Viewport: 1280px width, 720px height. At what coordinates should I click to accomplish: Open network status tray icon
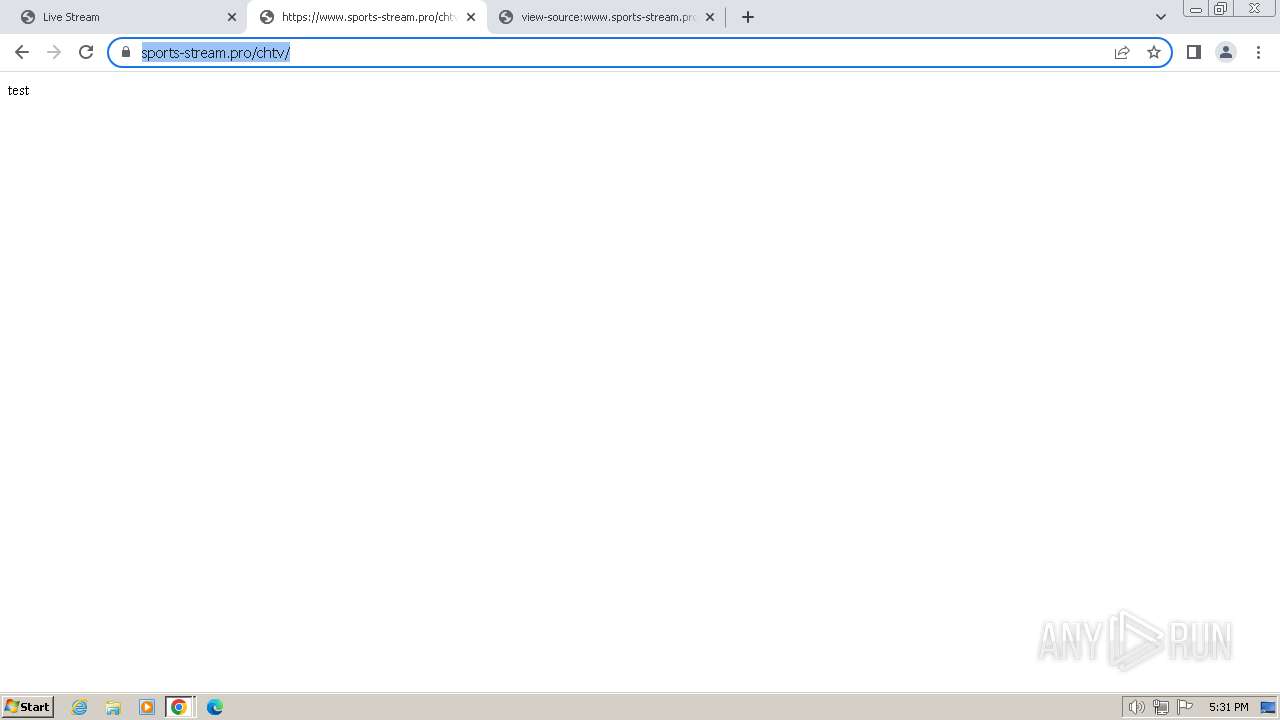(x=1161, y=707)
